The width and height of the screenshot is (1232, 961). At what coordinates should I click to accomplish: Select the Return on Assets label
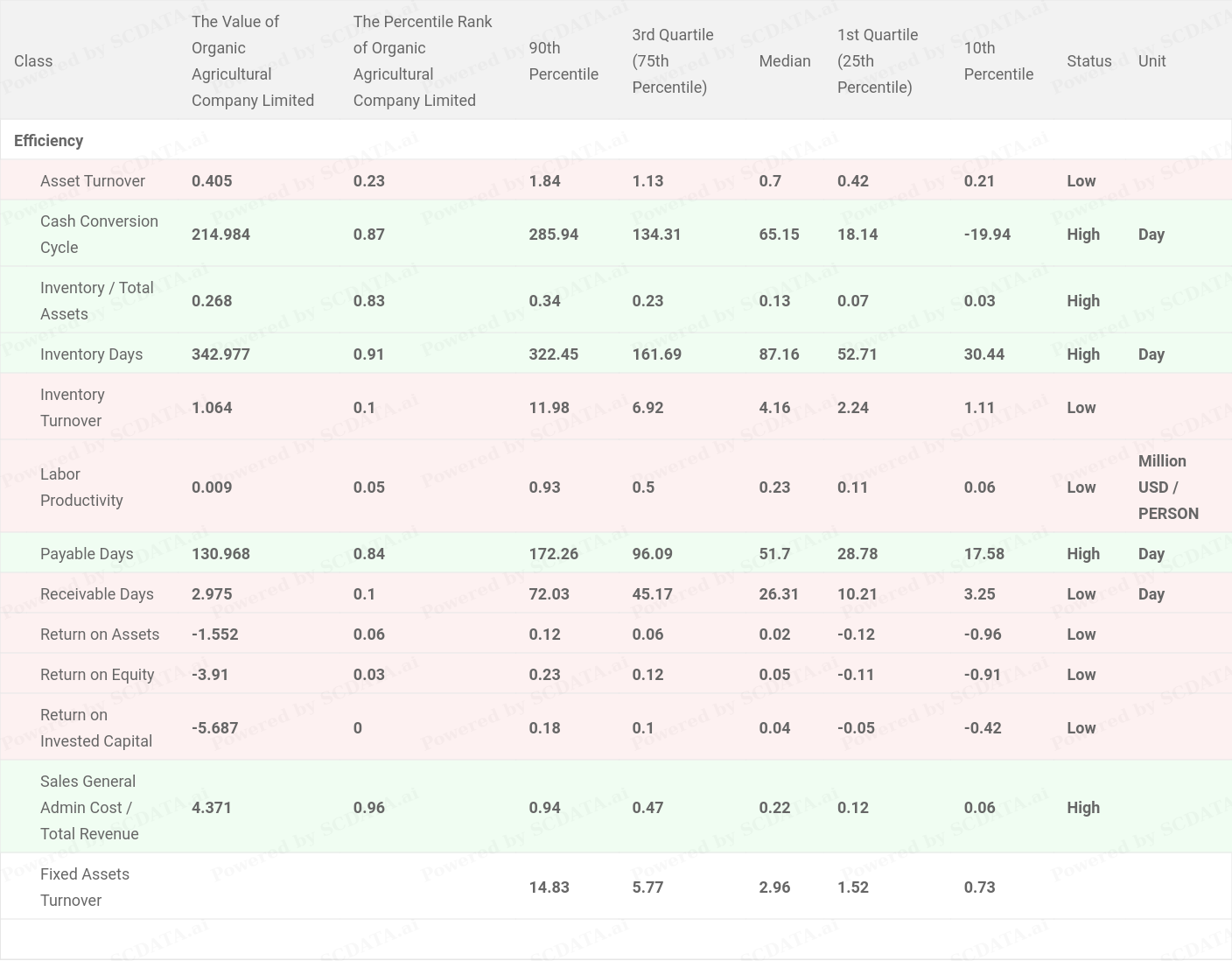tap(100, 634)
